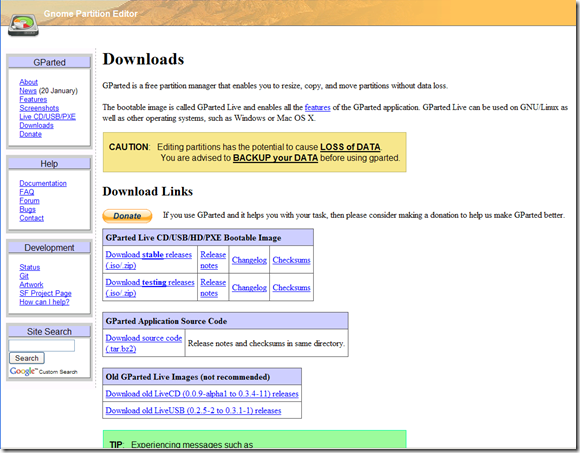
Task: Open the FAQ link under Help
Action: click(27, 192)
